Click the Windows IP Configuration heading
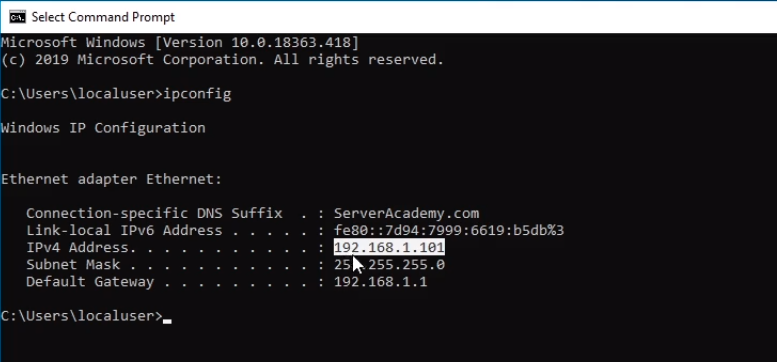This screenshot has height=362, width=777. 103,128
